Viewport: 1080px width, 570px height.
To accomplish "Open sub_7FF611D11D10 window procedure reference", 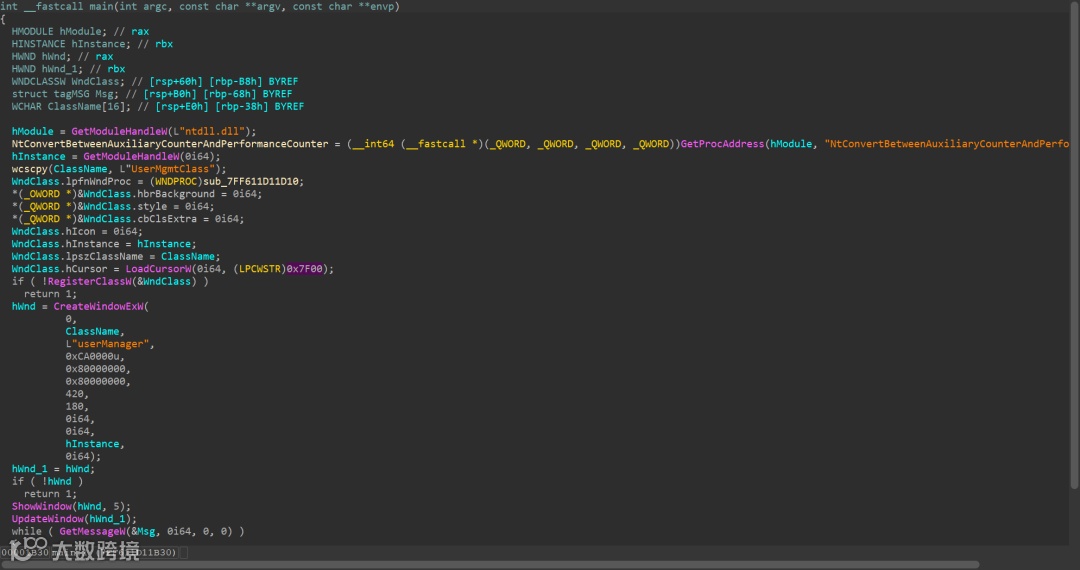I will [251, 181].
